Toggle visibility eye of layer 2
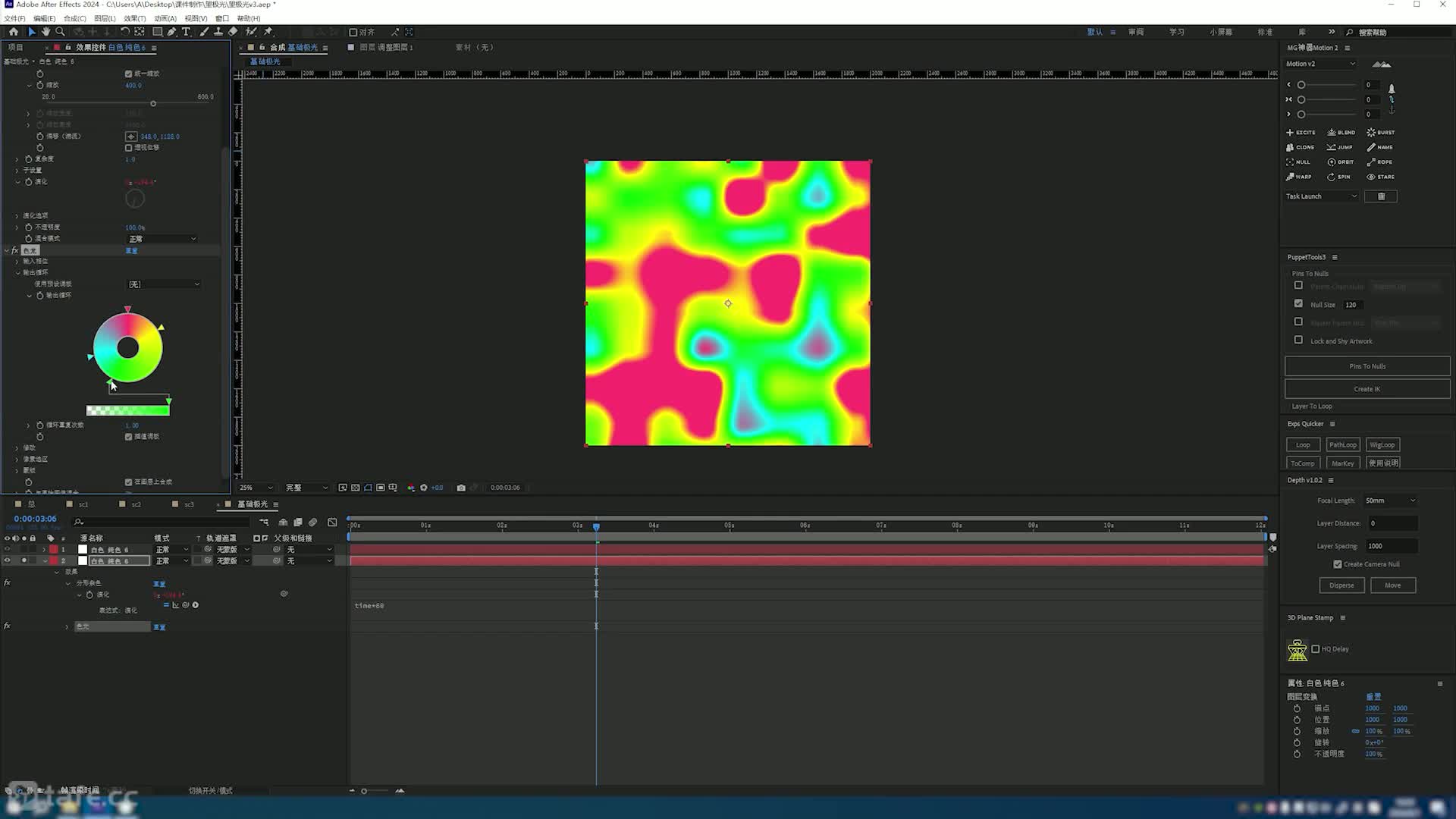This screenshot has width=1456, height=819. point(8,560)
